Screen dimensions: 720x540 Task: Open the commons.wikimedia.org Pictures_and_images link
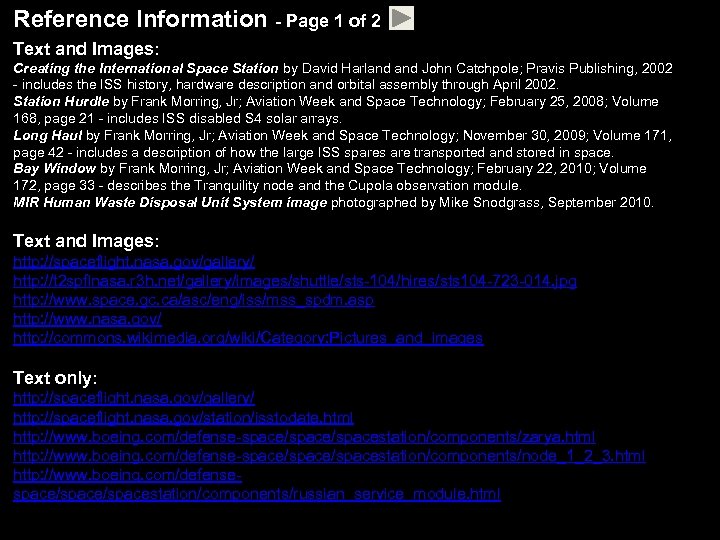pos(248,338)
